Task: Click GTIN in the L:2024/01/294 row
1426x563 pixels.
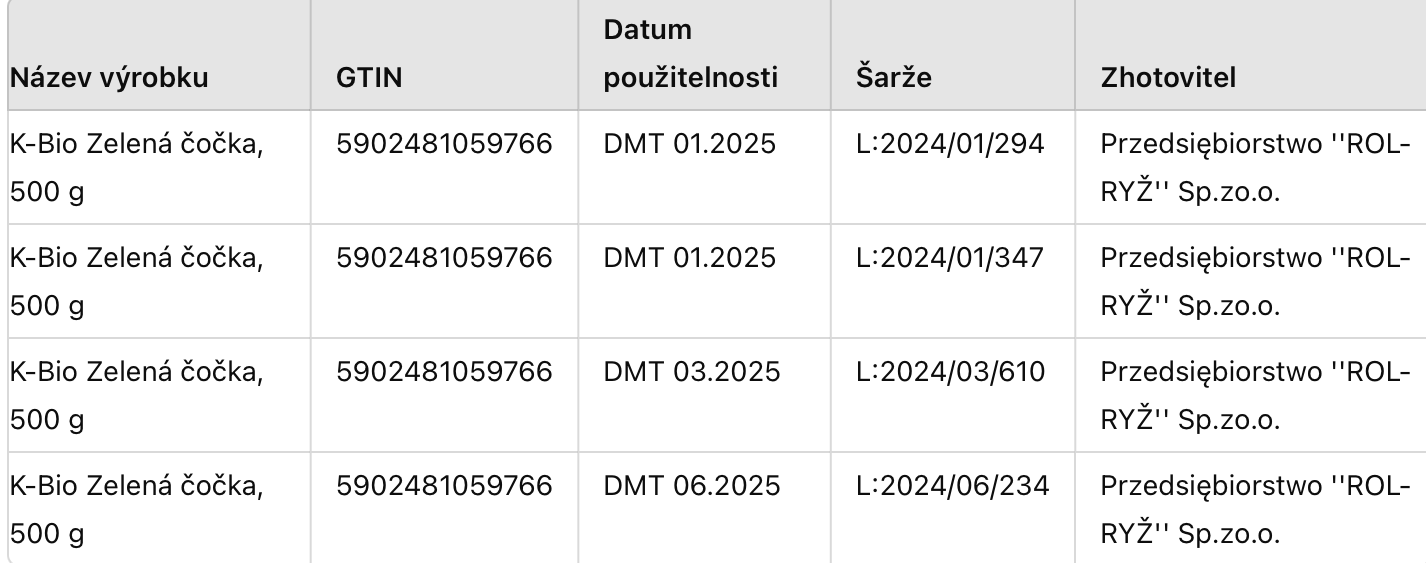Action: pyautogui.click(x=445, y=144)
